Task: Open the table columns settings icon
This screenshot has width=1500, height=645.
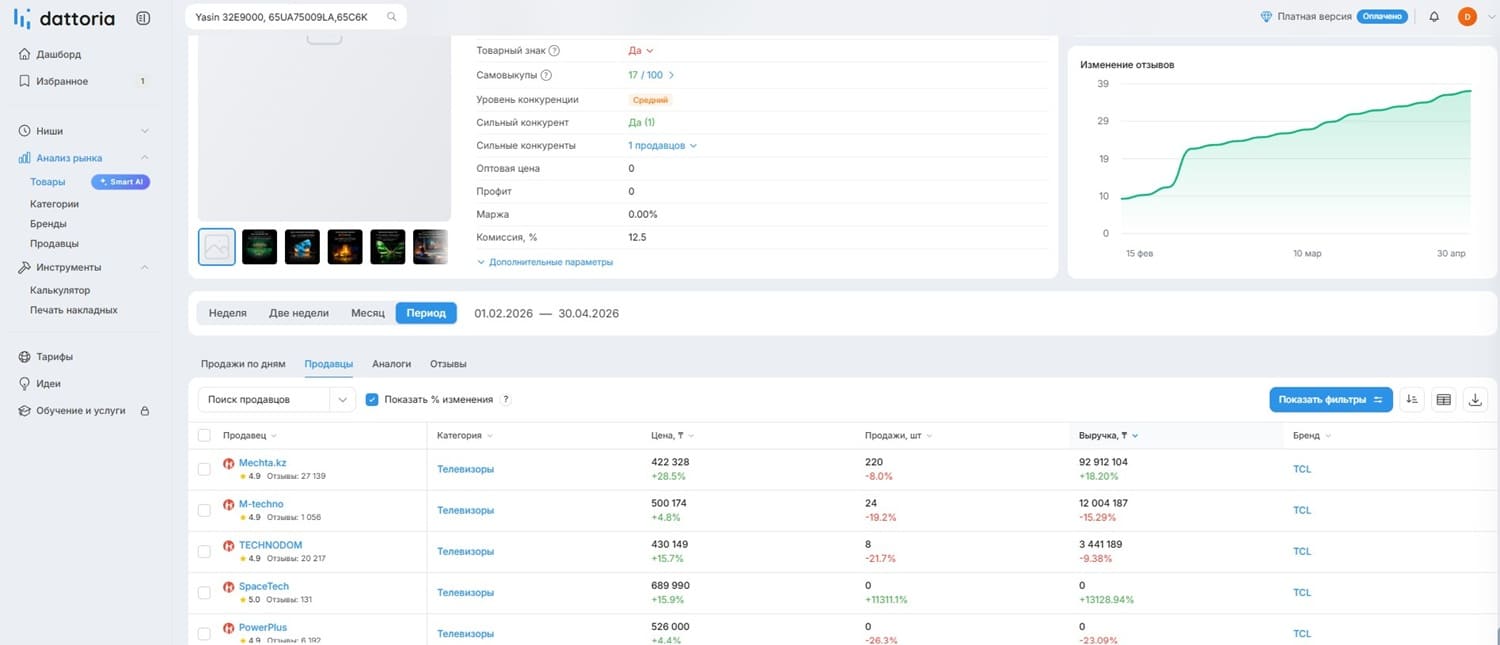Action: coord(1443,400)
